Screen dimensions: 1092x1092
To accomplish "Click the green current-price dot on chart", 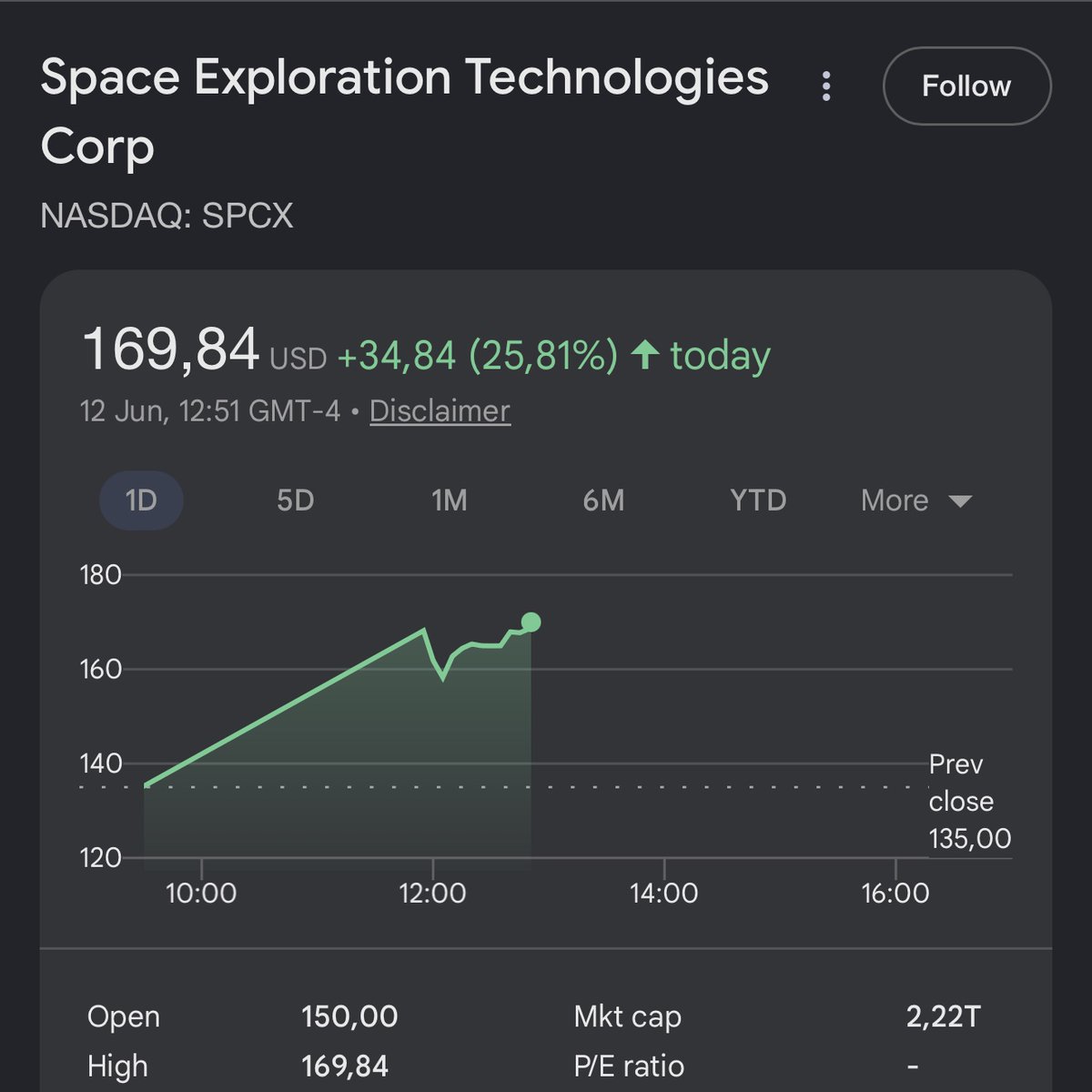I will coord(531,622).
